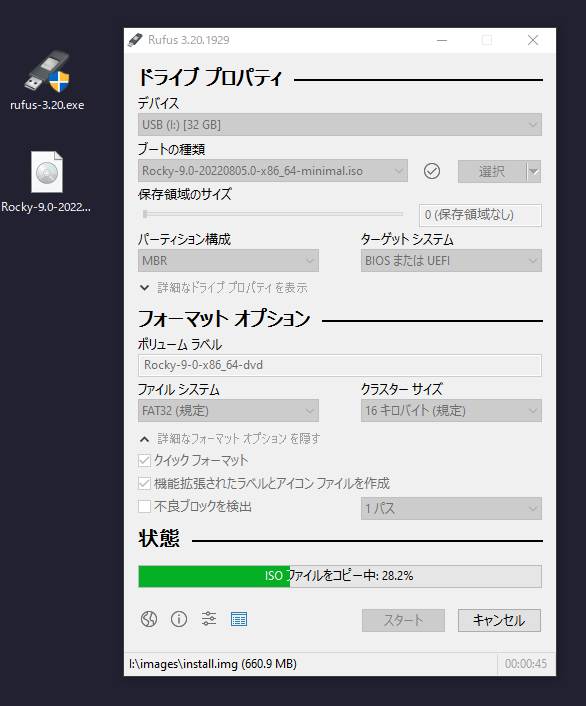This screenshot has height=706, width=586.
Task: Select the Rocky-9.0 ISO desktop file
Action: tap(46, 182)
